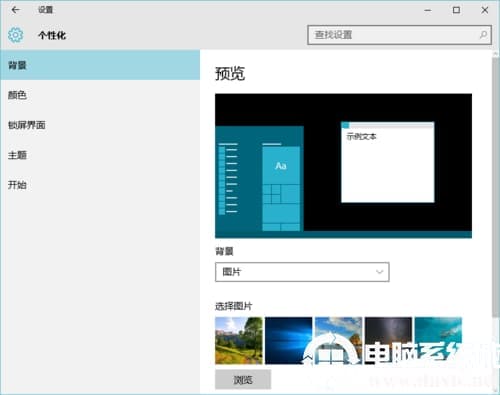The width and height of the screenshot is (500, 395).
Task: Choose the blue Windows logo wallpaper
Action: 289,340
